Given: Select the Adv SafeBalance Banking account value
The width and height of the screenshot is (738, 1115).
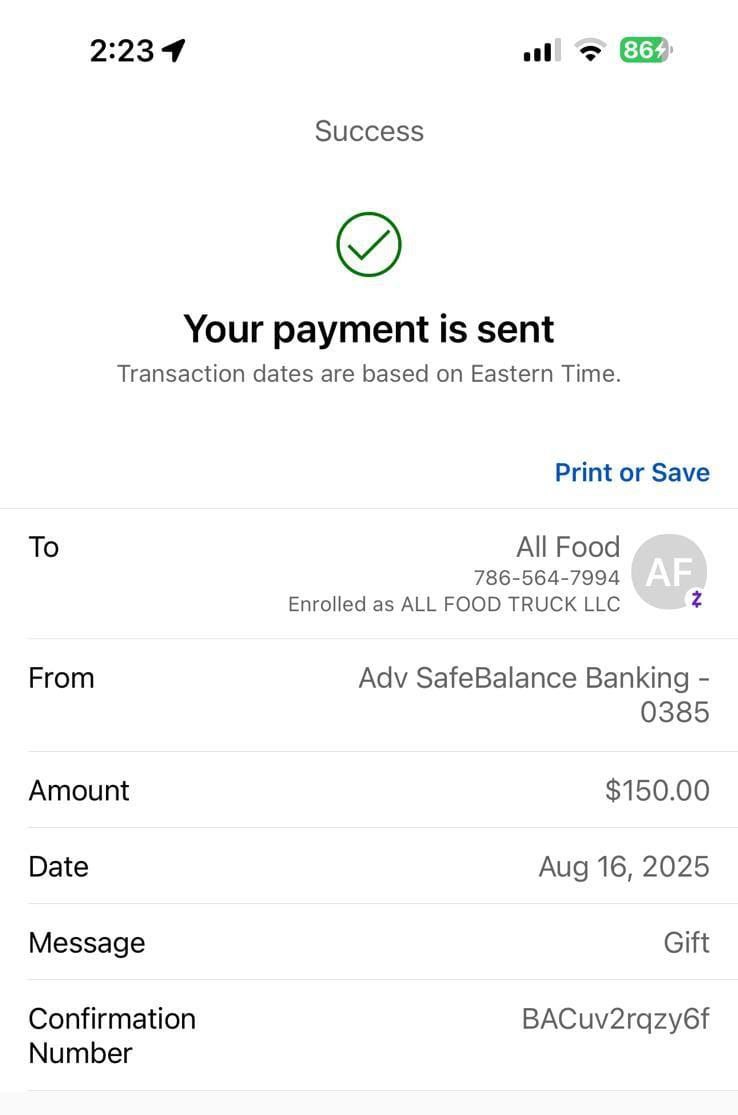Looking at the screenshot, I should pyautogui.click(x=535, y=694).
